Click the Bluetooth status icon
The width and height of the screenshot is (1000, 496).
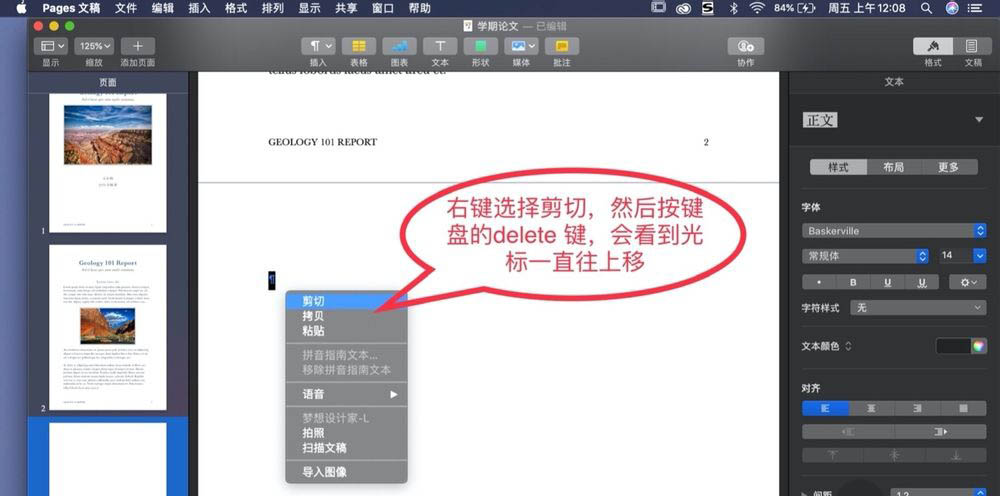coord(733,8)
